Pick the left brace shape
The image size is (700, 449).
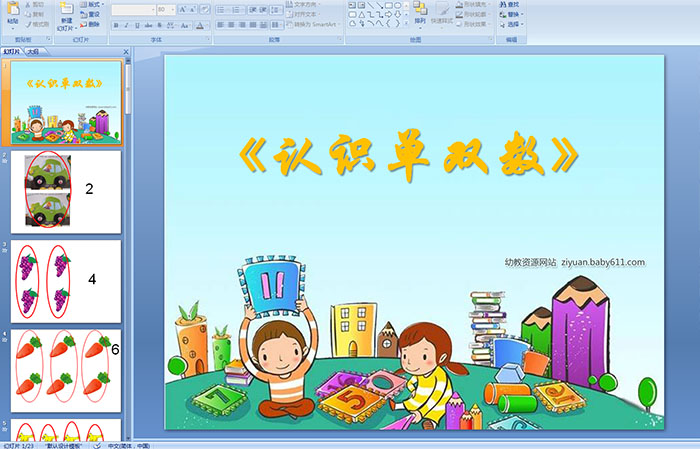point(388,24)
